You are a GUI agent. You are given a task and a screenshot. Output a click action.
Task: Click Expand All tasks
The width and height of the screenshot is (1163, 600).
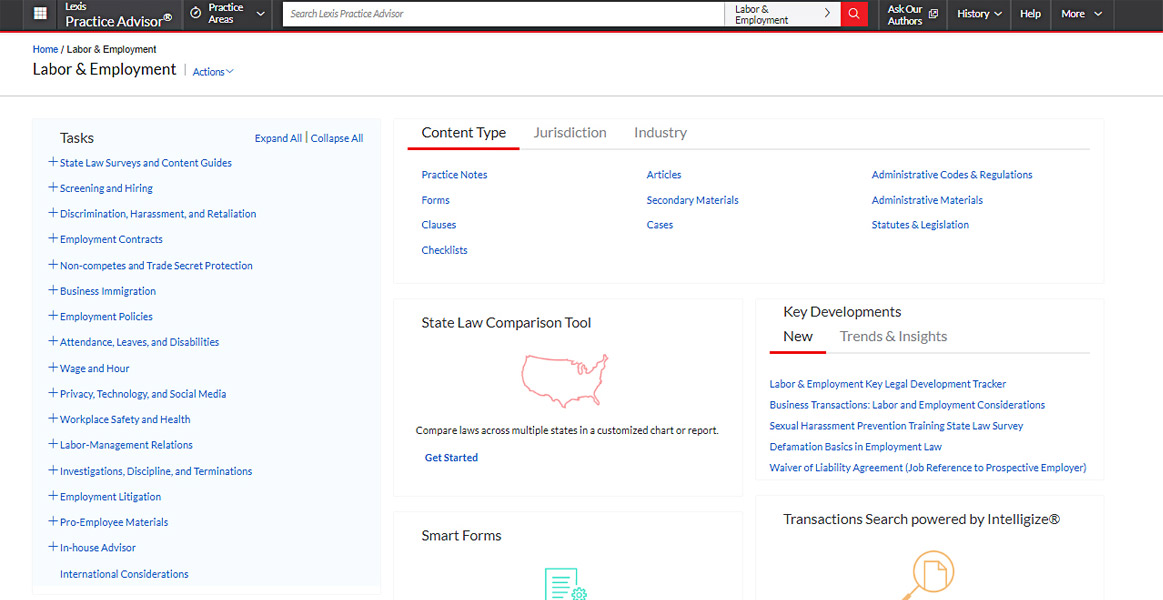pos(278,139)
